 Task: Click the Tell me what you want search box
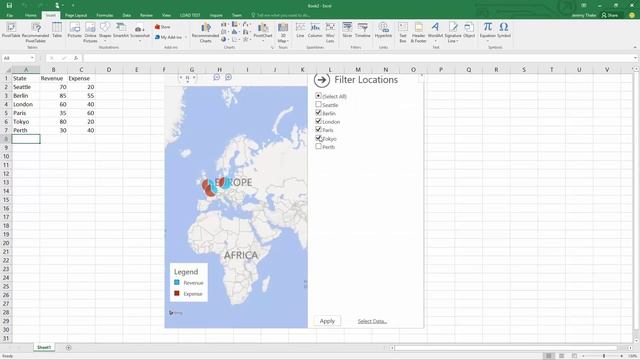[284, 15]
